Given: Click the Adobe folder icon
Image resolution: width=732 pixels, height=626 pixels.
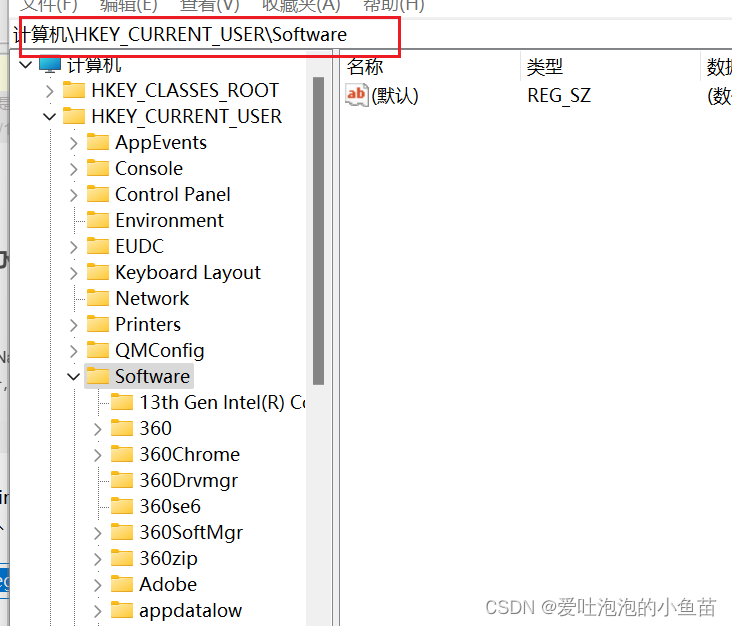Looking at the screenshot, I should [x=122, y=584].
